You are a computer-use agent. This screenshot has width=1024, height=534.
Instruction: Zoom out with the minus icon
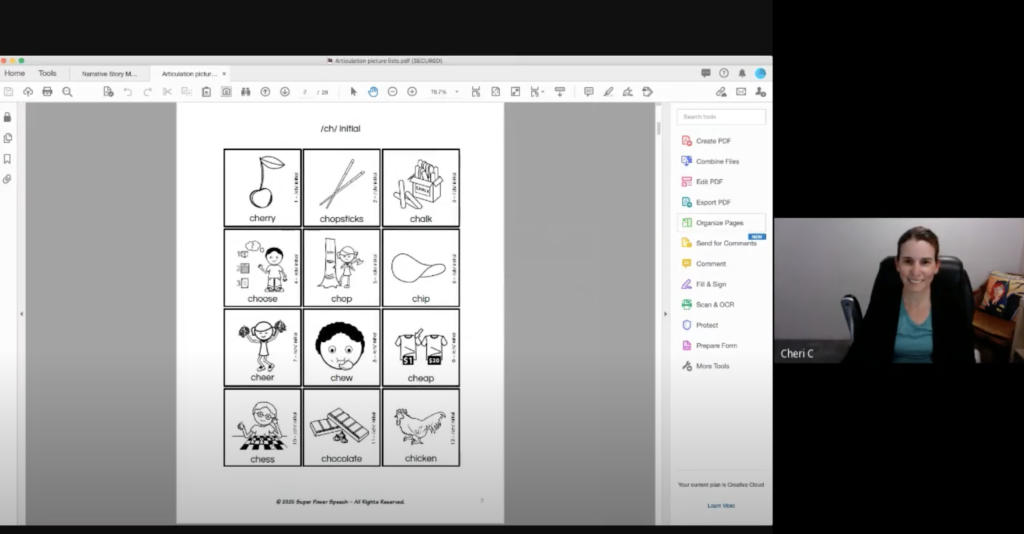pyautogui.click(x=392, y=92)
